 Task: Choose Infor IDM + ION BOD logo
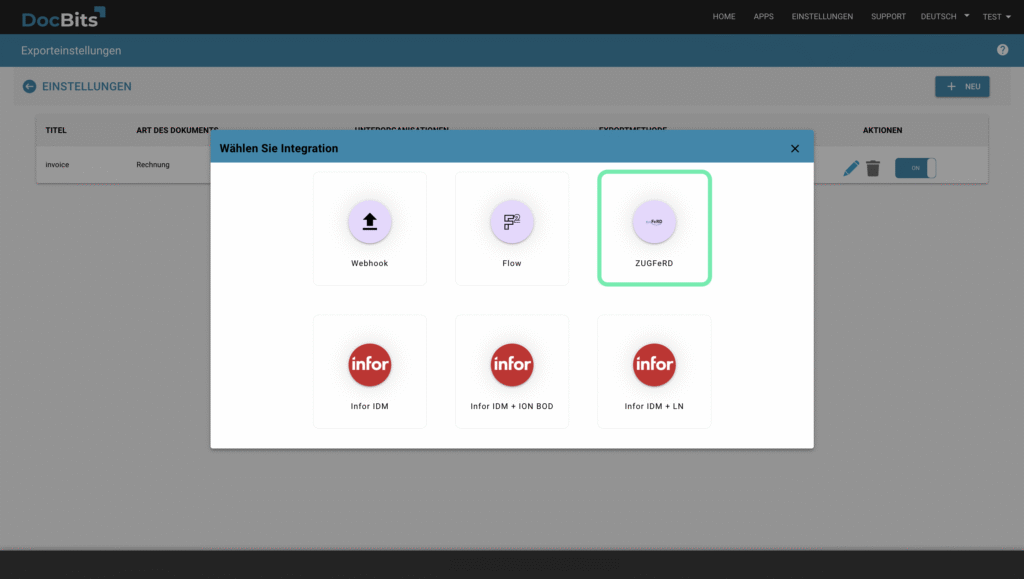[x=512, y=364]
